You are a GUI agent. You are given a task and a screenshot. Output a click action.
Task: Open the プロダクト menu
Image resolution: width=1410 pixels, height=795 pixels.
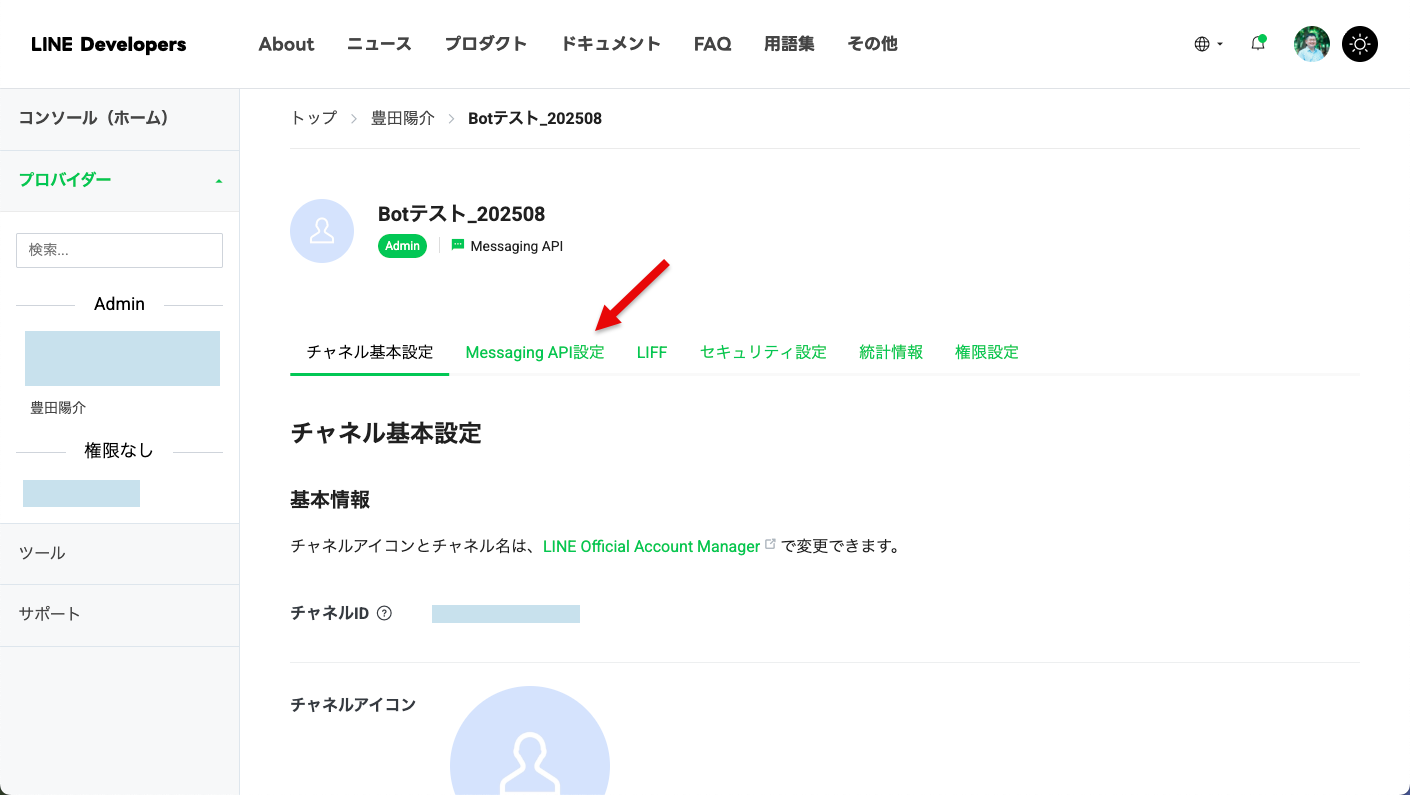pyautogui.click(x=486, y=44)
